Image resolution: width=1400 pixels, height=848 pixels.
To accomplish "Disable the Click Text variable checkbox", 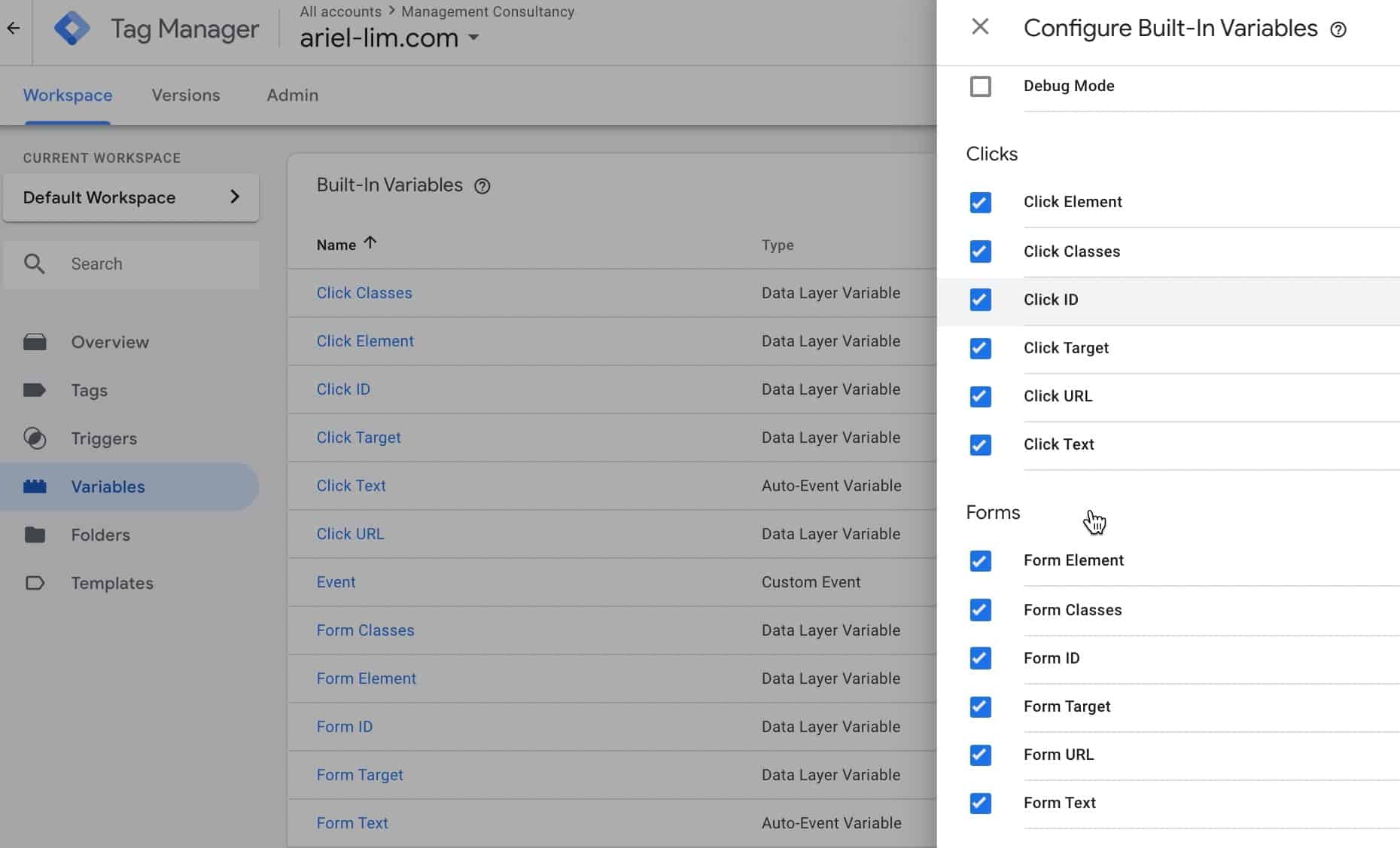I will 980,444.
